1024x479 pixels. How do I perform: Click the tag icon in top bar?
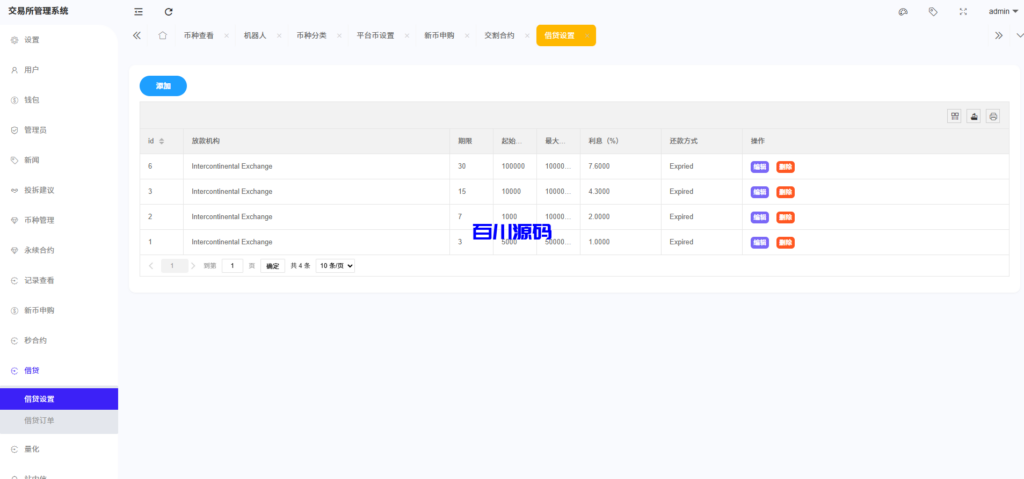[933, 12]
